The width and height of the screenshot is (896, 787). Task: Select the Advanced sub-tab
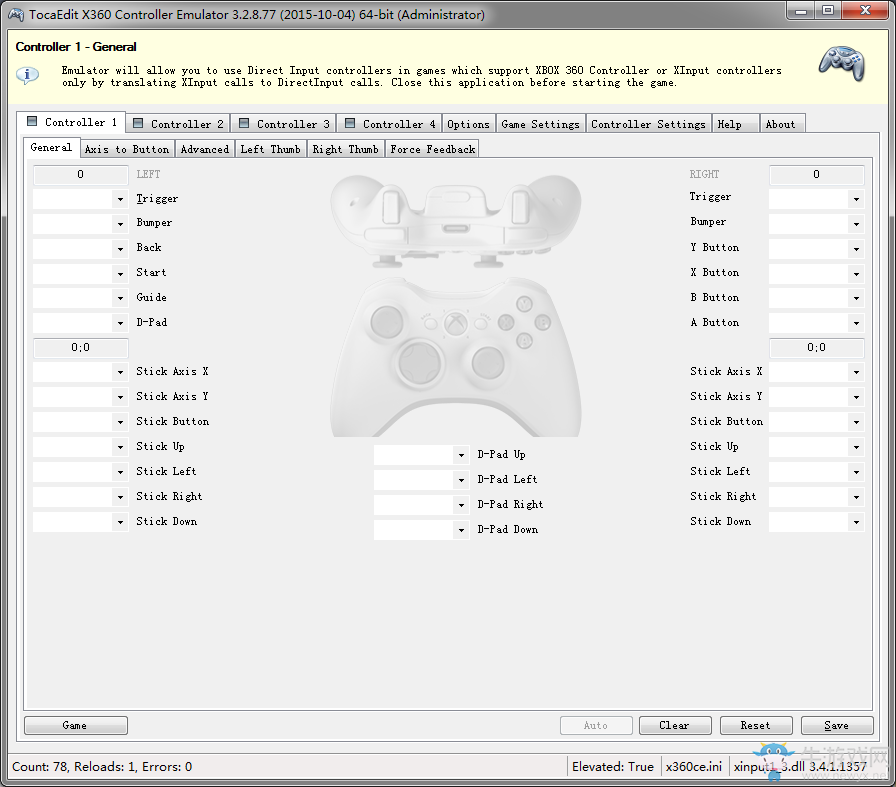point(205,149)
